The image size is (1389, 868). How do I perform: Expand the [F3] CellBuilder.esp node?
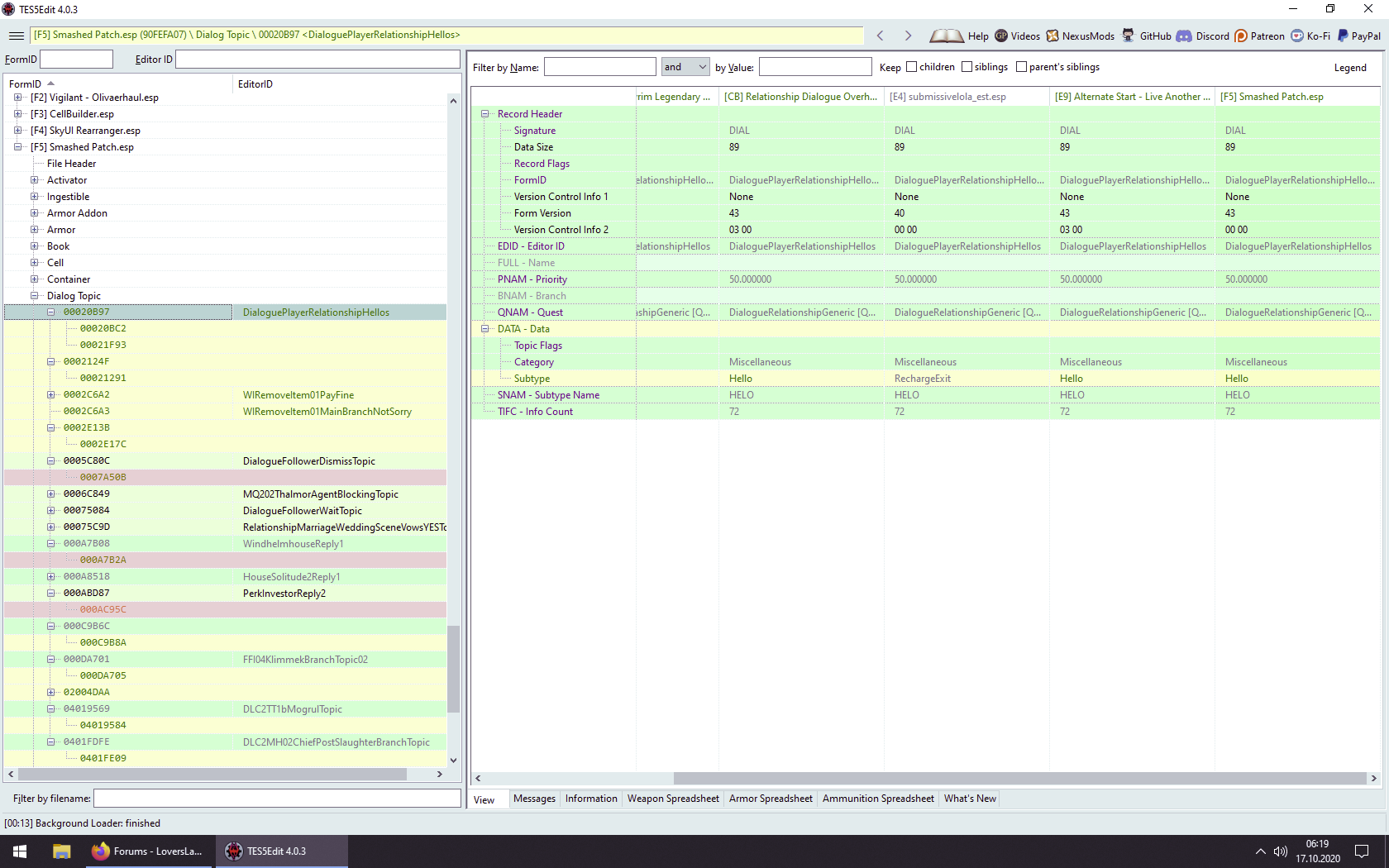17,114
